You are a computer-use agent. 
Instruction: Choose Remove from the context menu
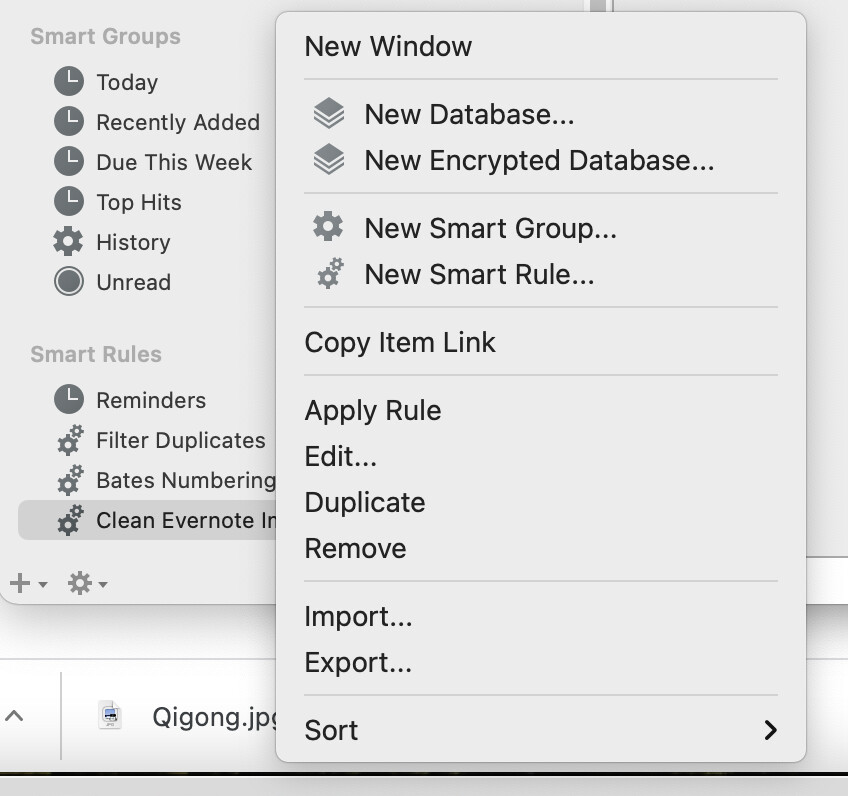pyautogui.click(x=355, y=548)
